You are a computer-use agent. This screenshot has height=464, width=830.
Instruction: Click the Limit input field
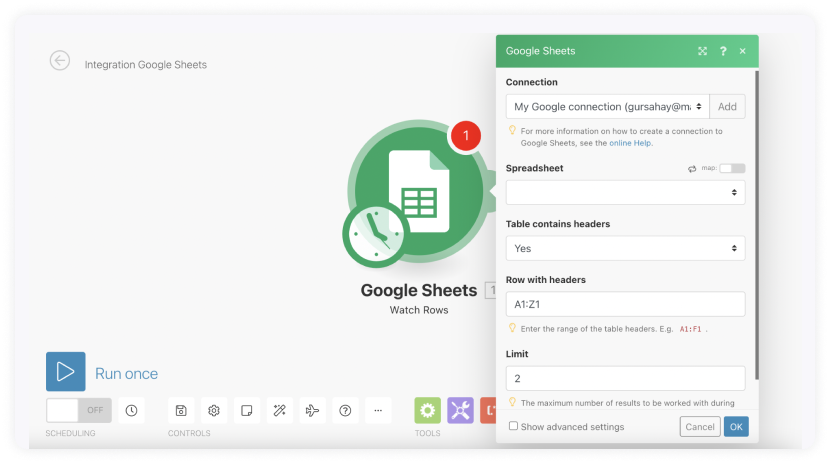tap(626, 378)
